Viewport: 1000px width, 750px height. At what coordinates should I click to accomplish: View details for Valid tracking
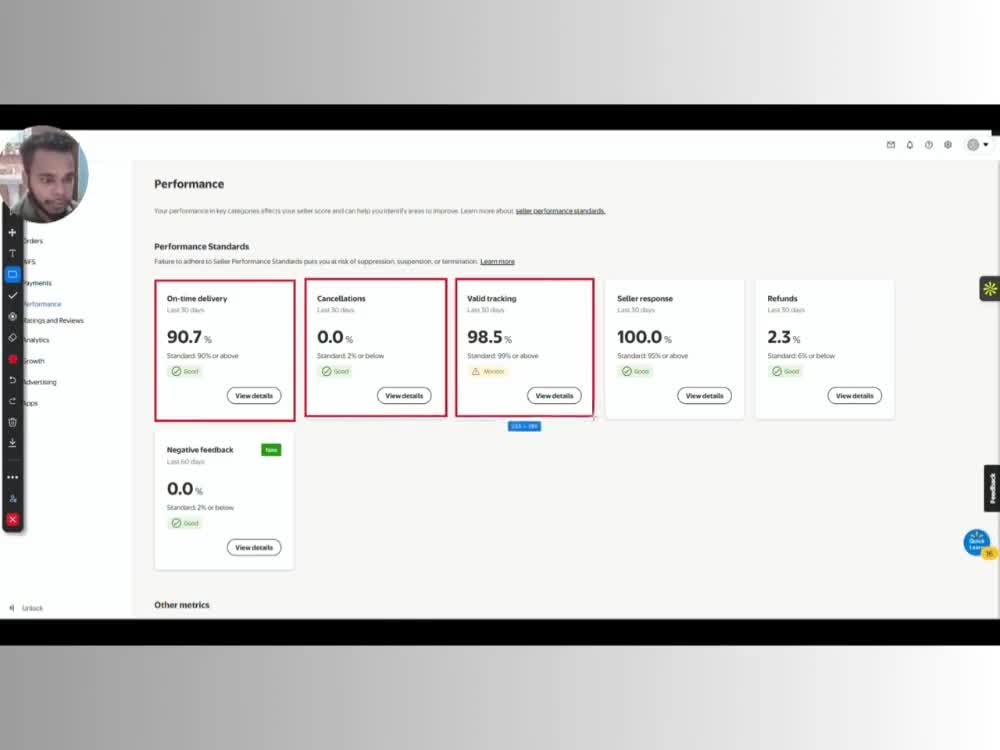(x=554, y=396)
